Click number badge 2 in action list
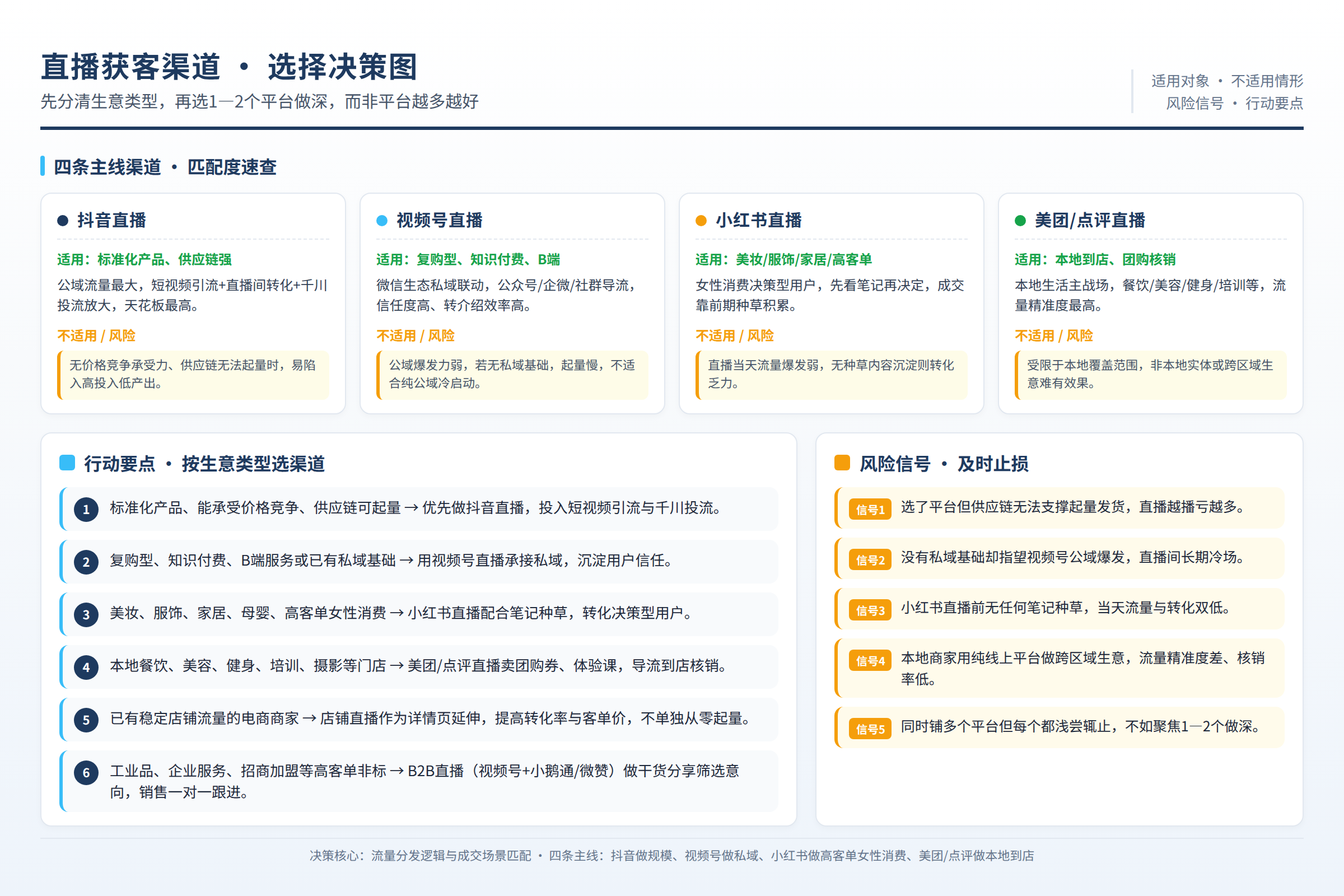This screenshot has height=896, width=1344. 86,562
